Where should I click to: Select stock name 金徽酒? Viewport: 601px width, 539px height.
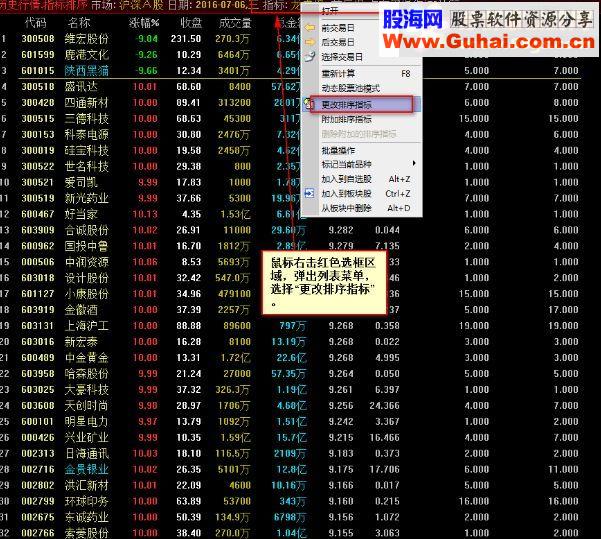point(81,310)
